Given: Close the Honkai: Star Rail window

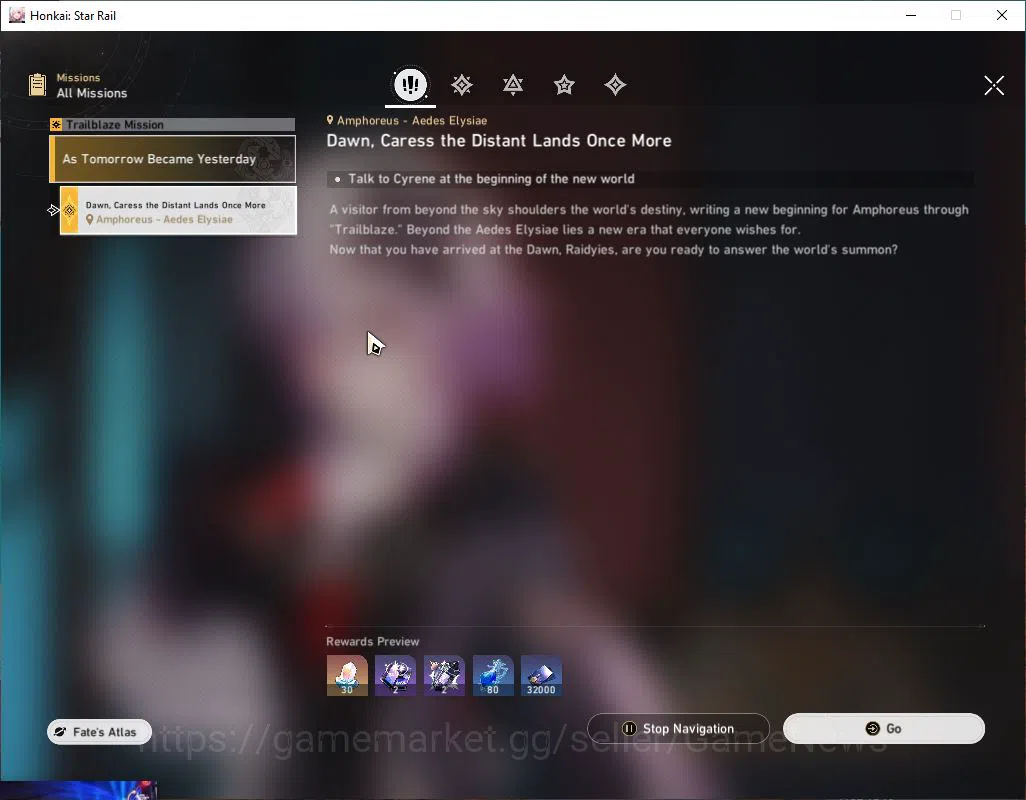Looking at the screenshot, I should (x=1001, y=15).
